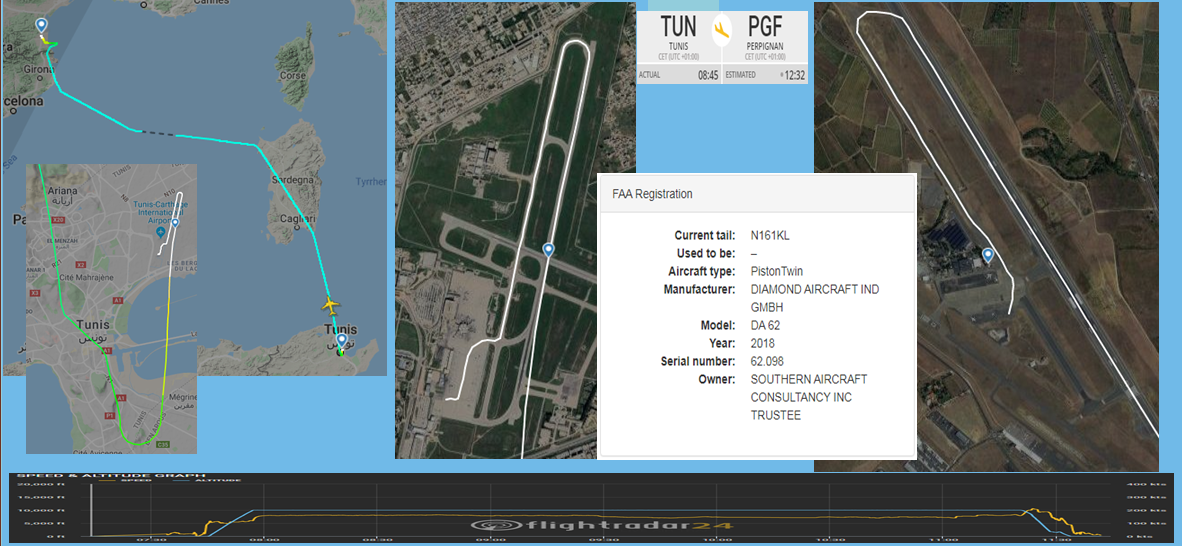
Task: Select the pin at Tunis-Carthage International Airport inset map
Action: (175, 223)
